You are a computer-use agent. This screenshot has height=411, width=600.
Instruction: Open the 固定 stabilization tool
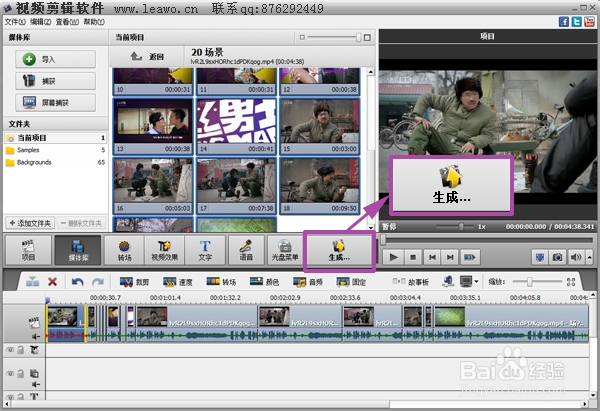(x=351, y=282)
